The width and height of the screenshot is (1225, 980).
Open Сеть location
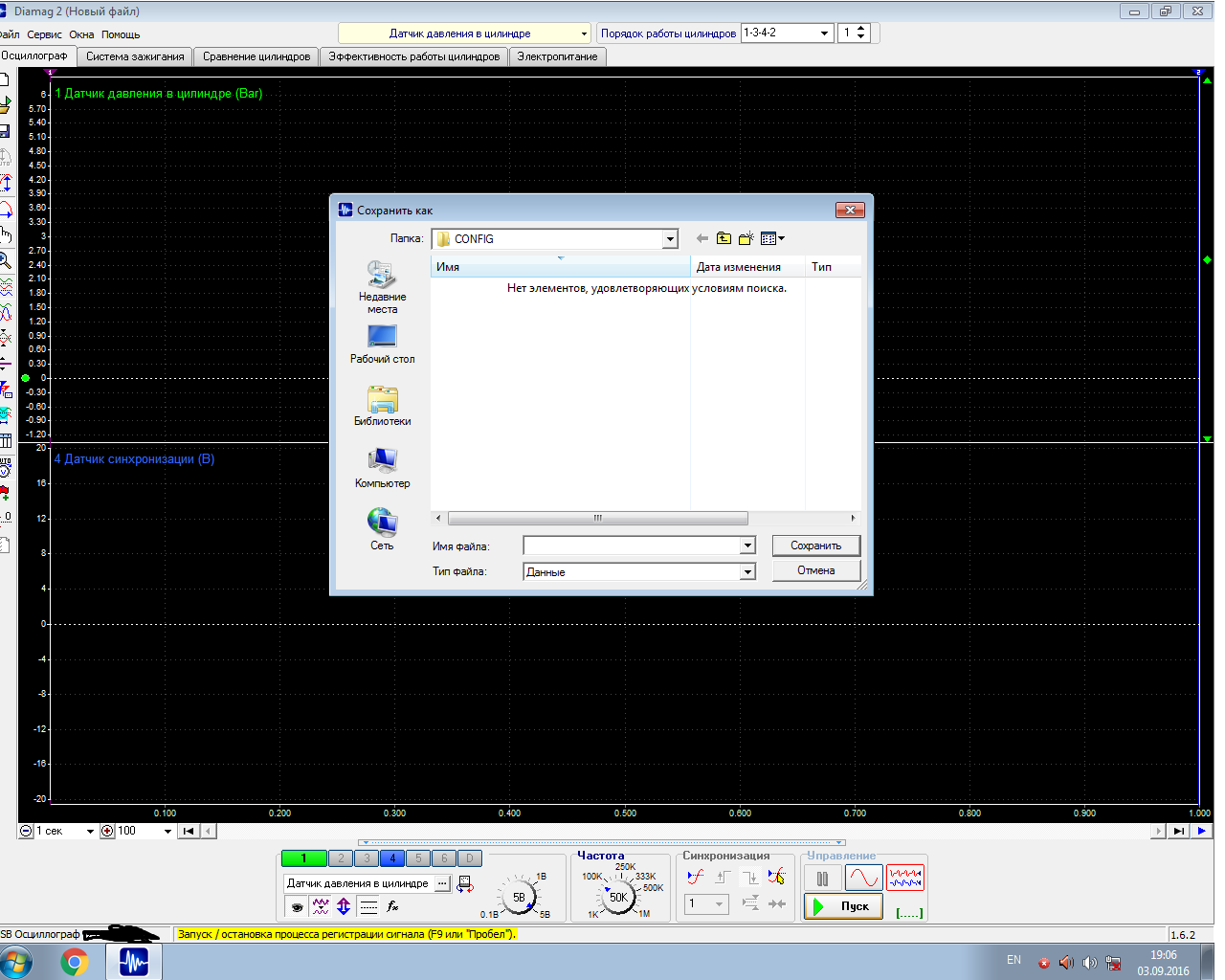(382, 529)
